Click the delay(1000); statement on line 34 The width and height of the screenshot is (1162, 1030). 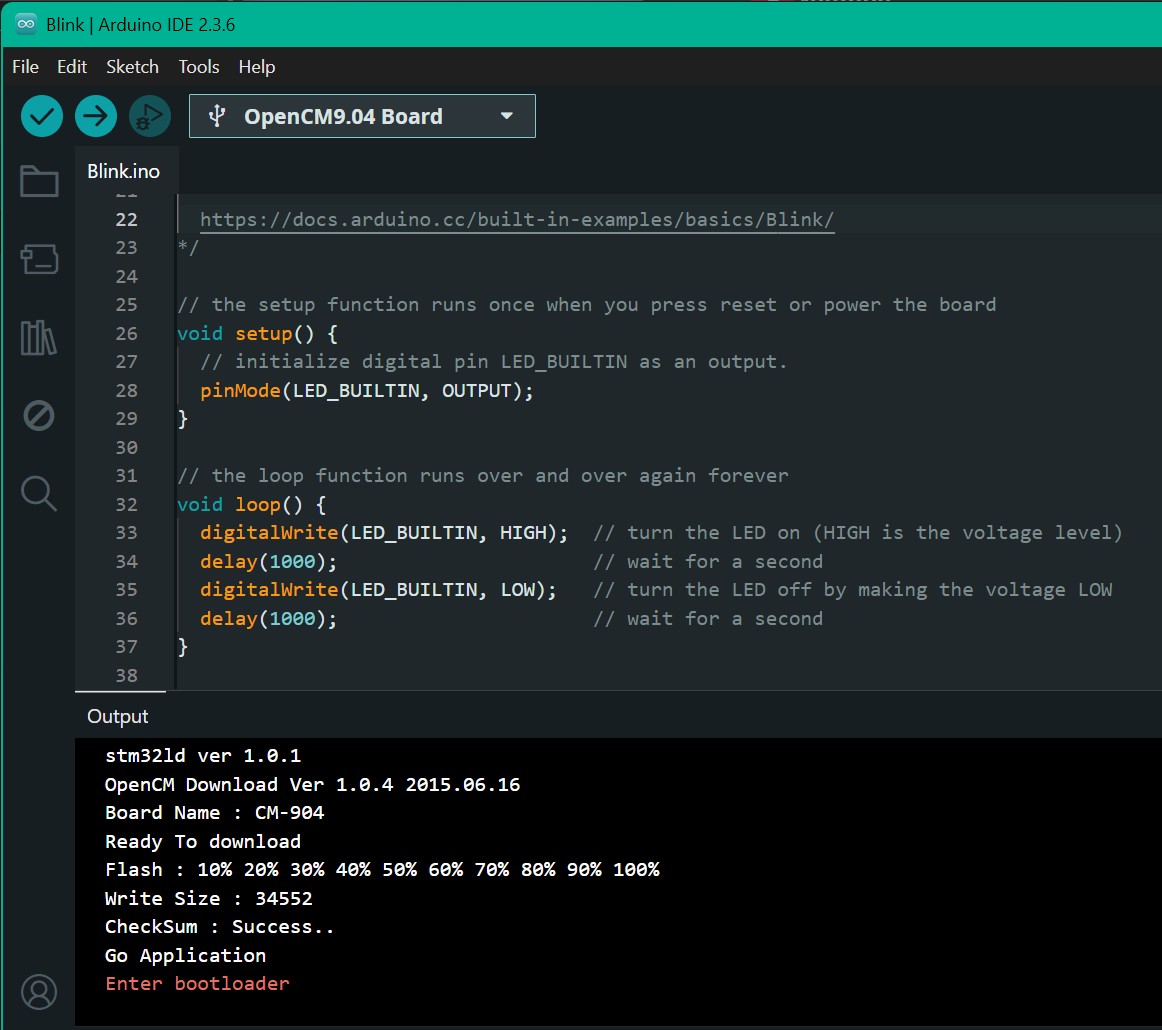(x=268, y=562)
